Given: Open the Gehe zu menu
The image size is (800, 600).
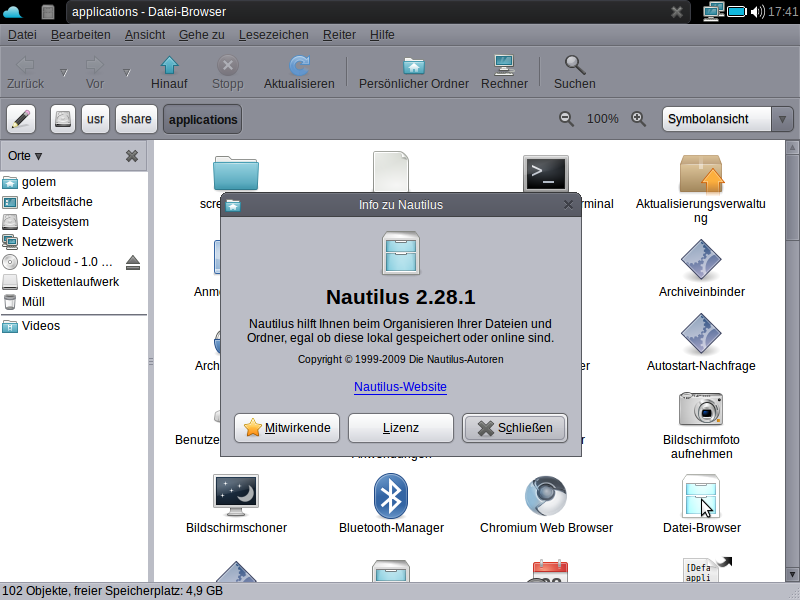Looking at the screenshot, I should tap(201, 34).
